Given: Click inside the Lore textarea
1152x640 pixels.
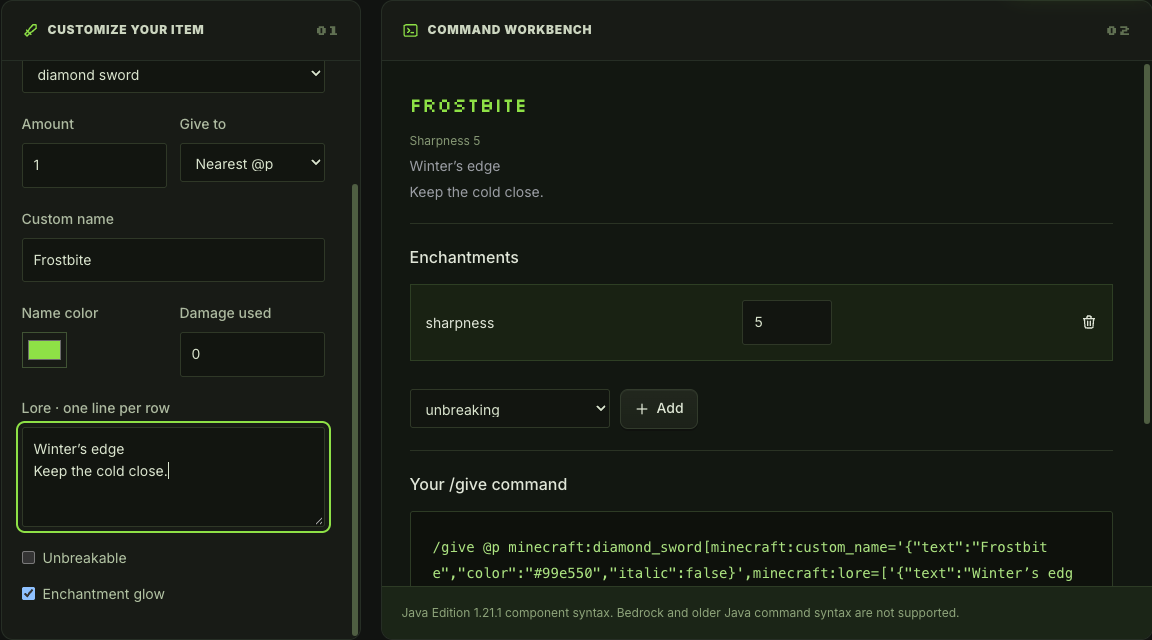Looking at the screenshot, I should (173, 477).
